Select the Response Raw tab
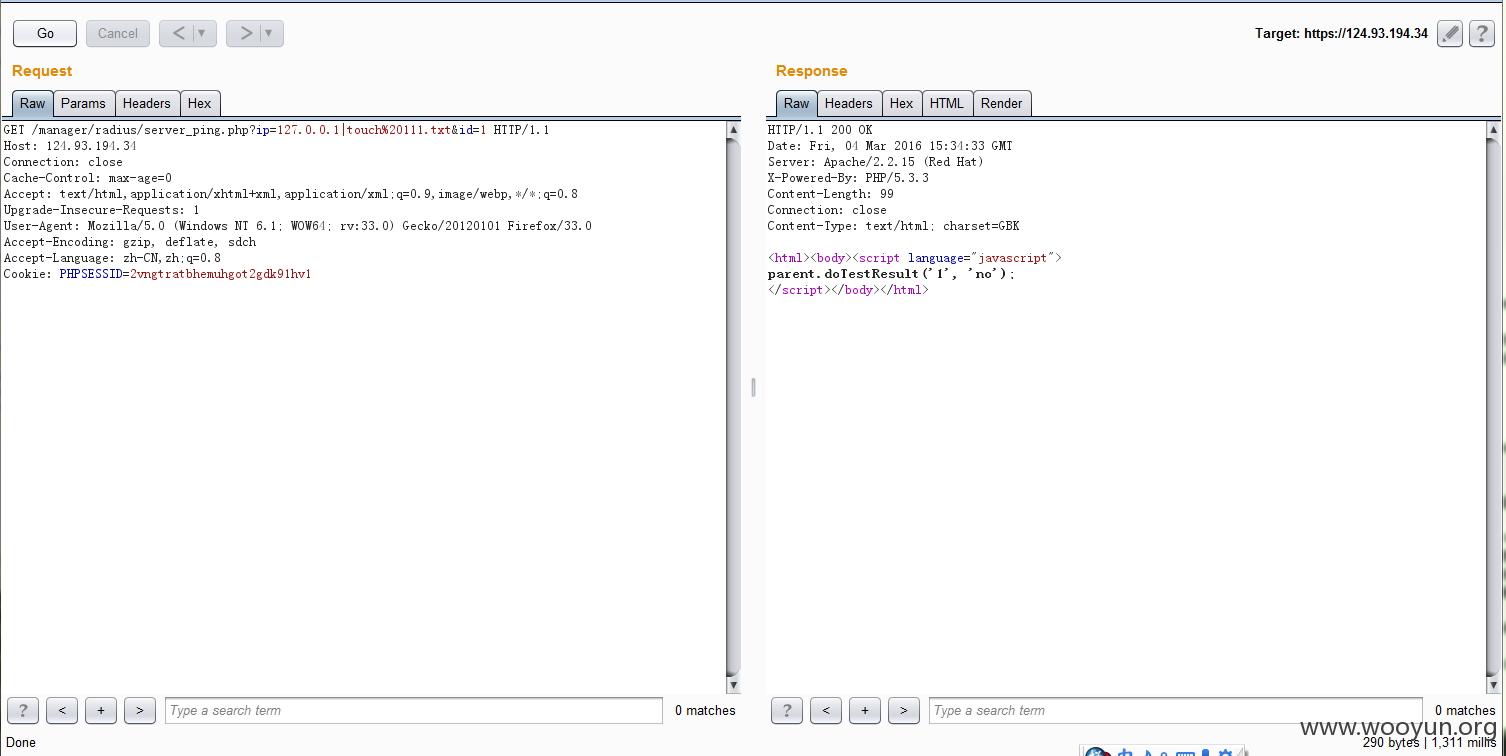 [x=796, y=103]
